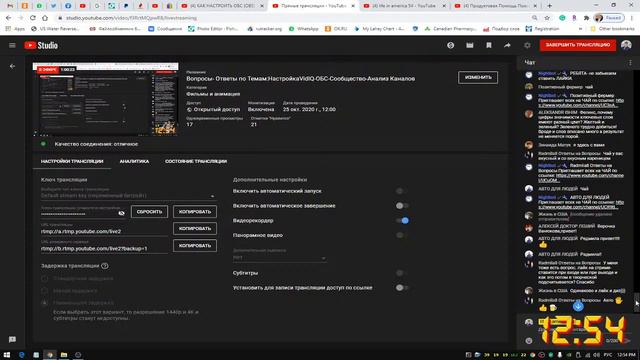Screen dimensions: 640x360
Task: Click the browser home button
Action: coord(45,18)
